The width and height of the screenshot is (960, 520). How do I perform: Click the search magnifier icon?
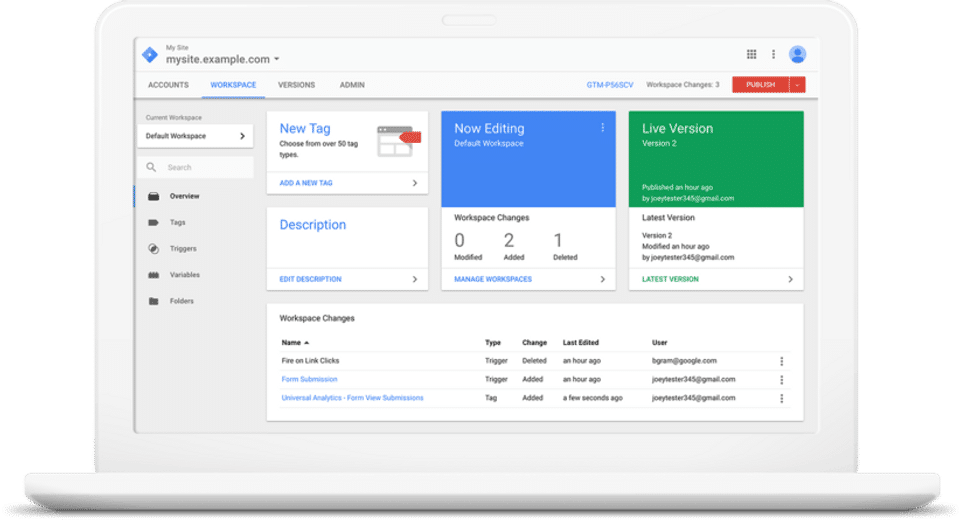point(151,167)
